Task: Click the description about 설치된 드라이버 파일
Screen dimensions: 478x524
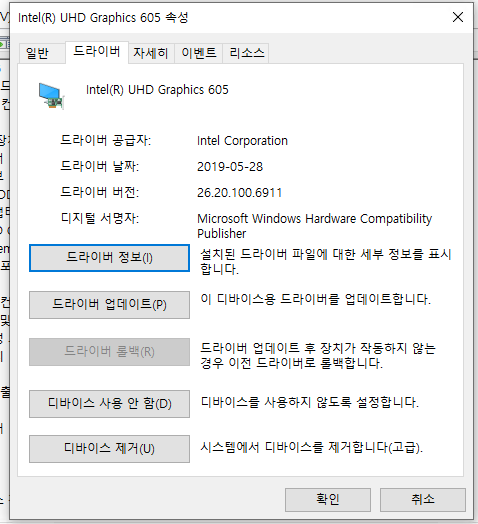Action: (x=326, y=261)
